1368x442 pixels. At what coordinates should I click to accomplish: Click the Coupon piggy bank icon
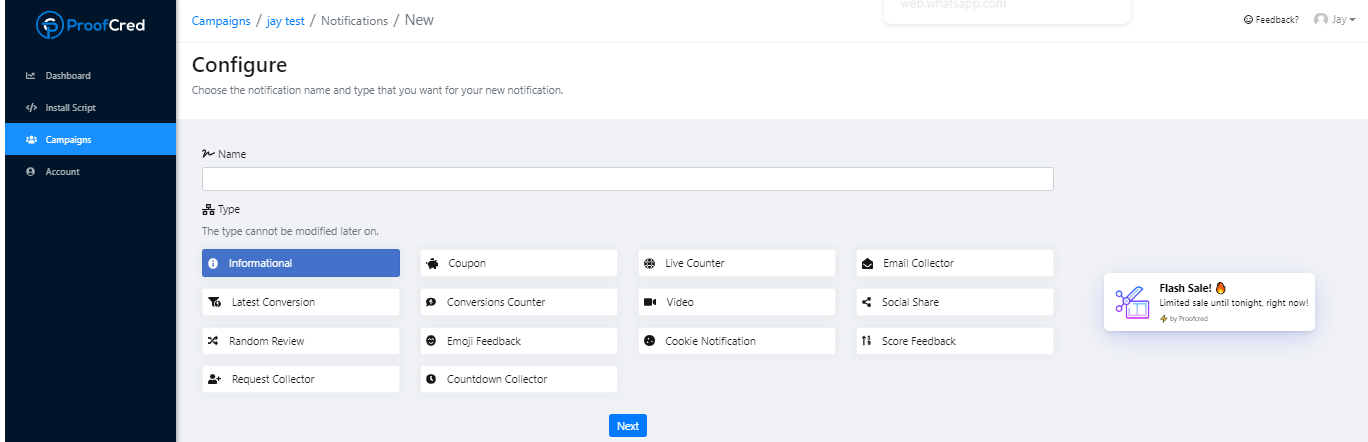tap(431, 264)
